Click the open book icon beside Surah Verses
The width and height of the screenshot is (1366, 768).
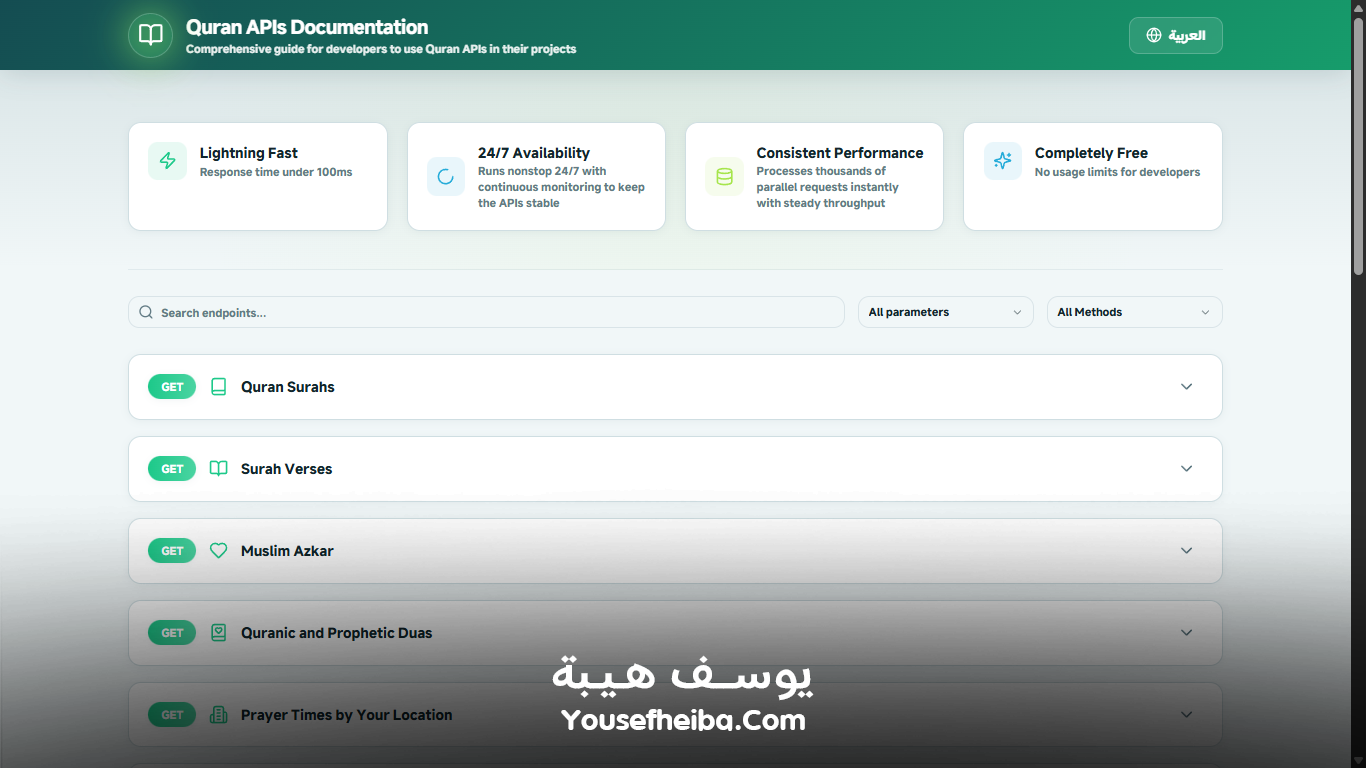click(x=218, y=468)
